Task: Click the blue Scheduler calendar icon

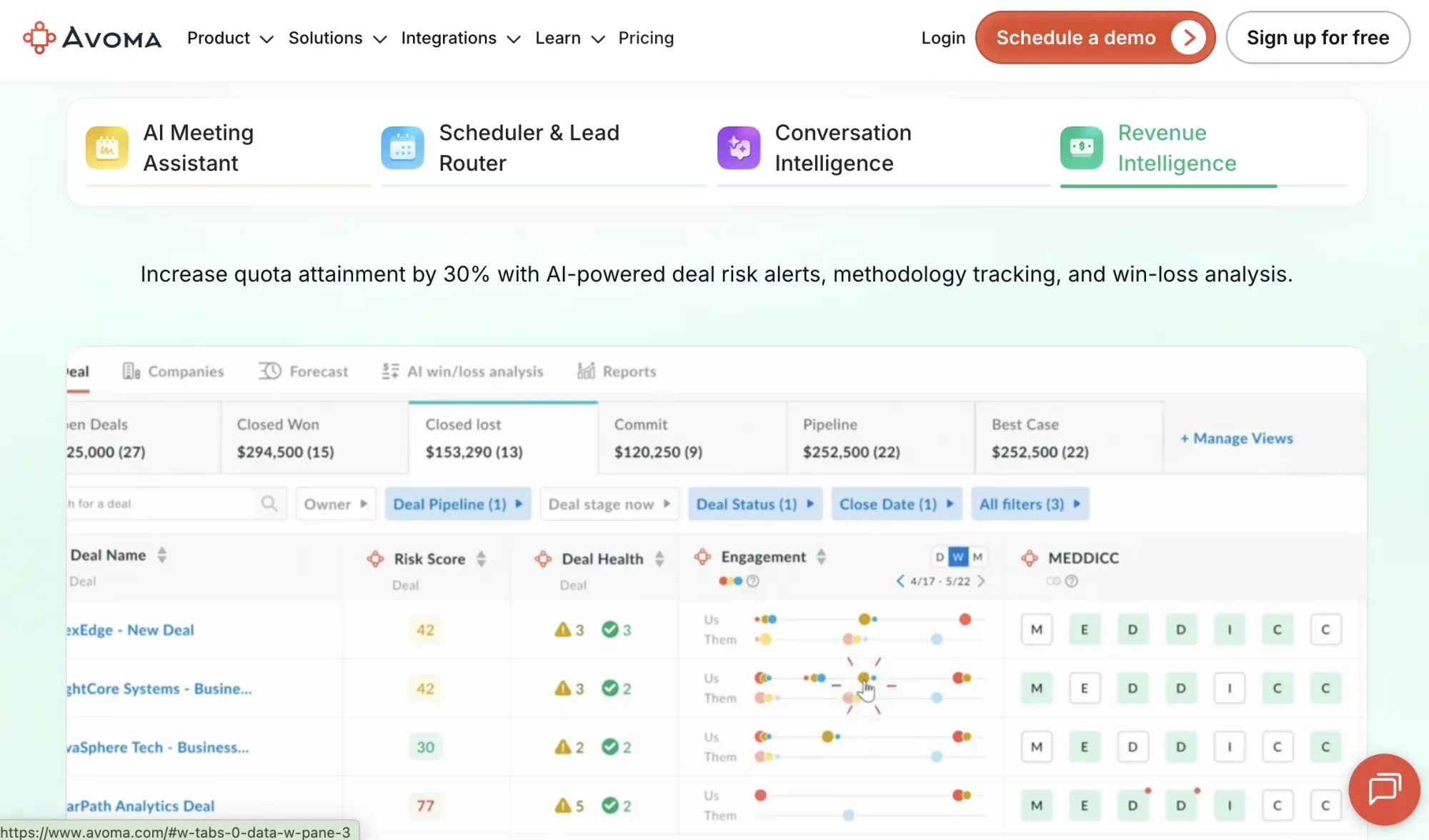Action: [402, 148]
